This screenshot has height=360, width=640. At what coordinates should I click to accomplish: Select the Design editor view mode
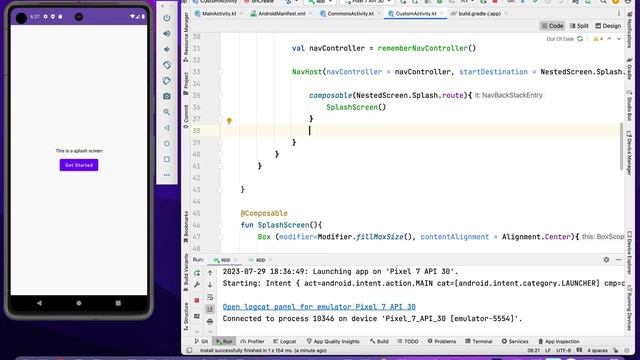(608, 26)
